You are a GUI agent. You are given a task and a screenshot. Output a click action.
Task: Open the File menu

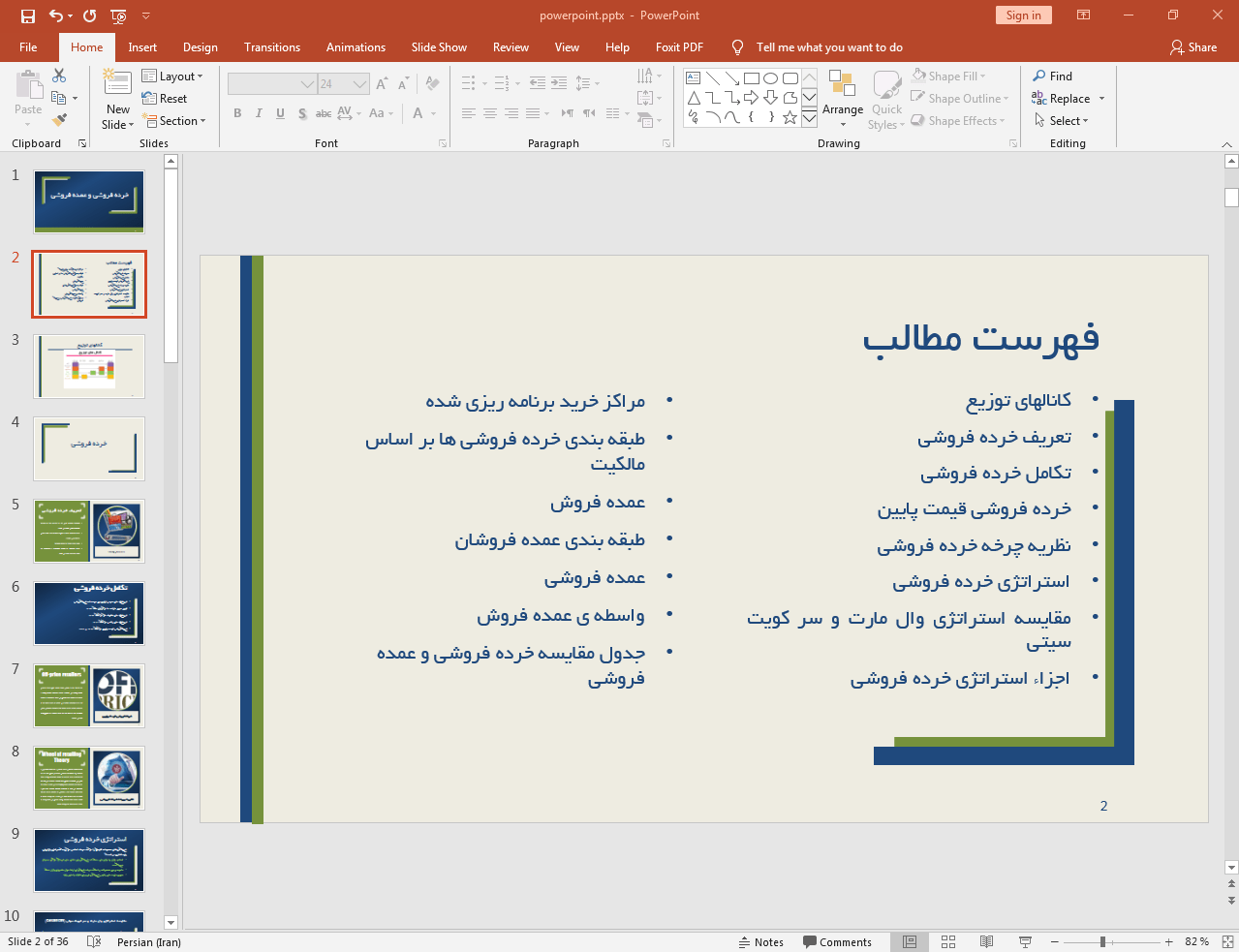[x=28, y=46]
